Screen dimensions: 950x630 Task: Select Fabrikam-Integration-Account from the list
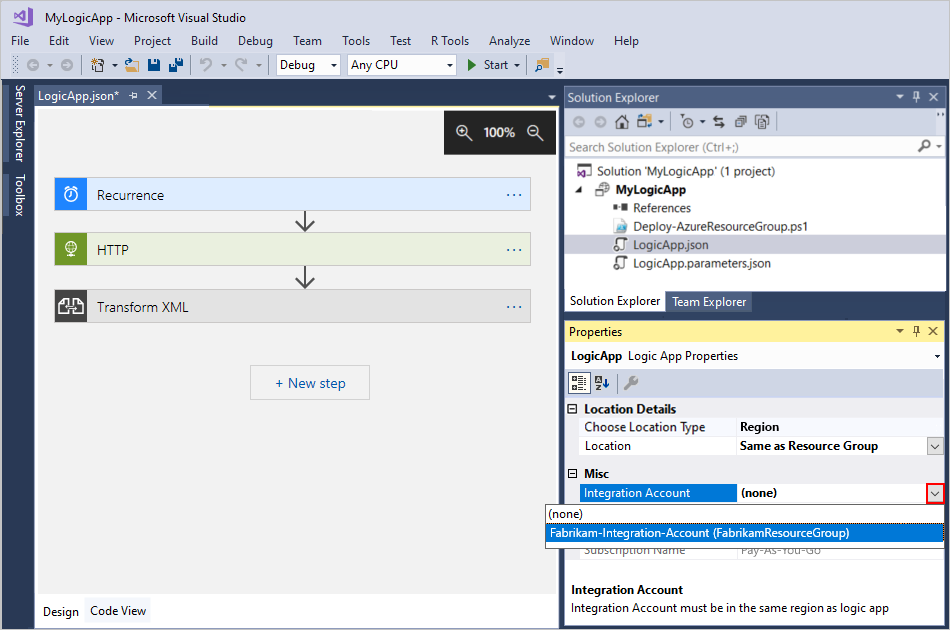click(701, 534)
